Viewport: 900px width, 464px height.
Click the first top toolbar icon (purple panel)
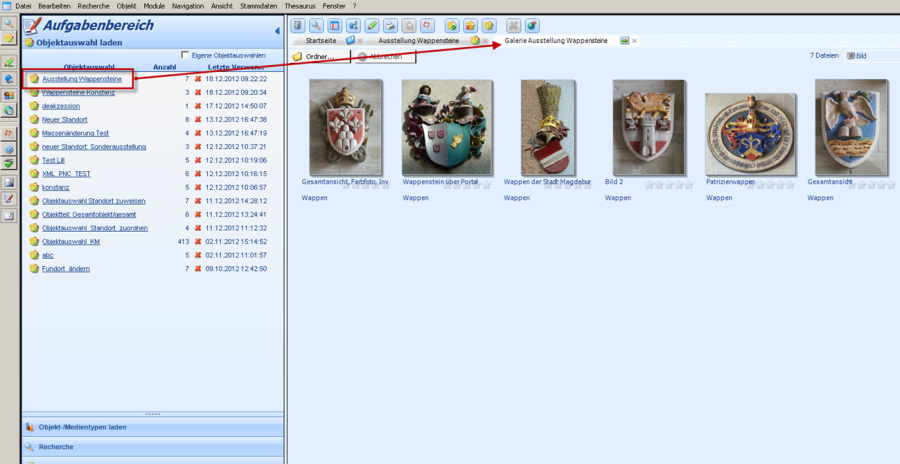(297, 25)
